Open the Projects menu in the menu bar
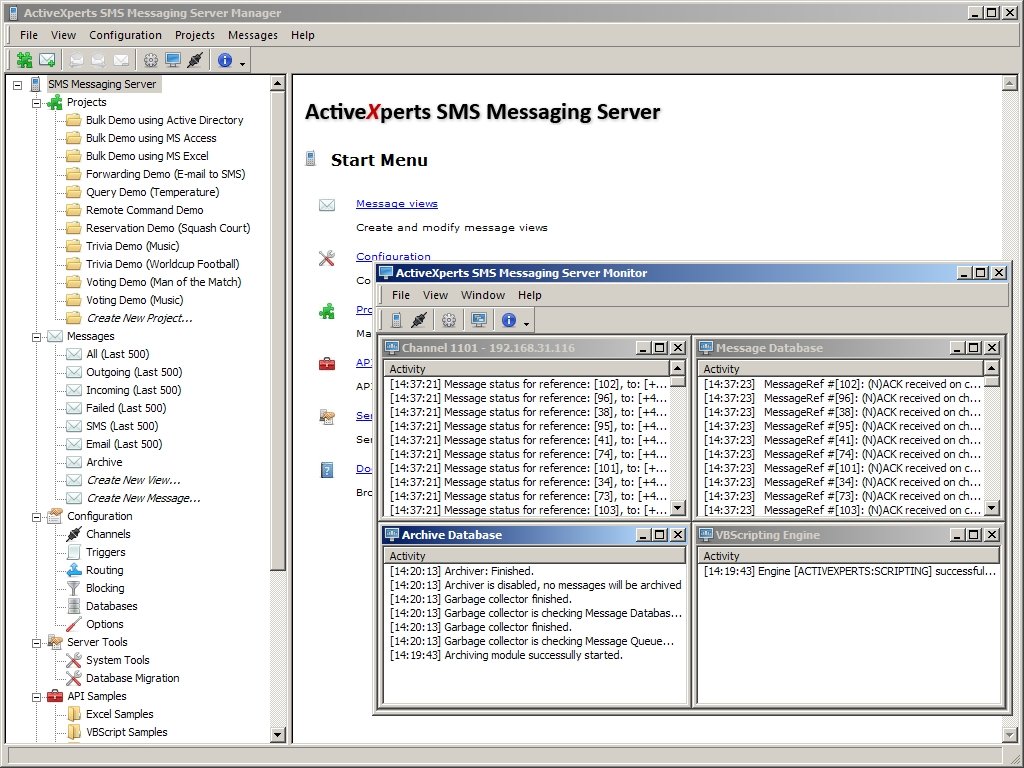Viewport: 1024px width, 768px height. coord(195,35)
